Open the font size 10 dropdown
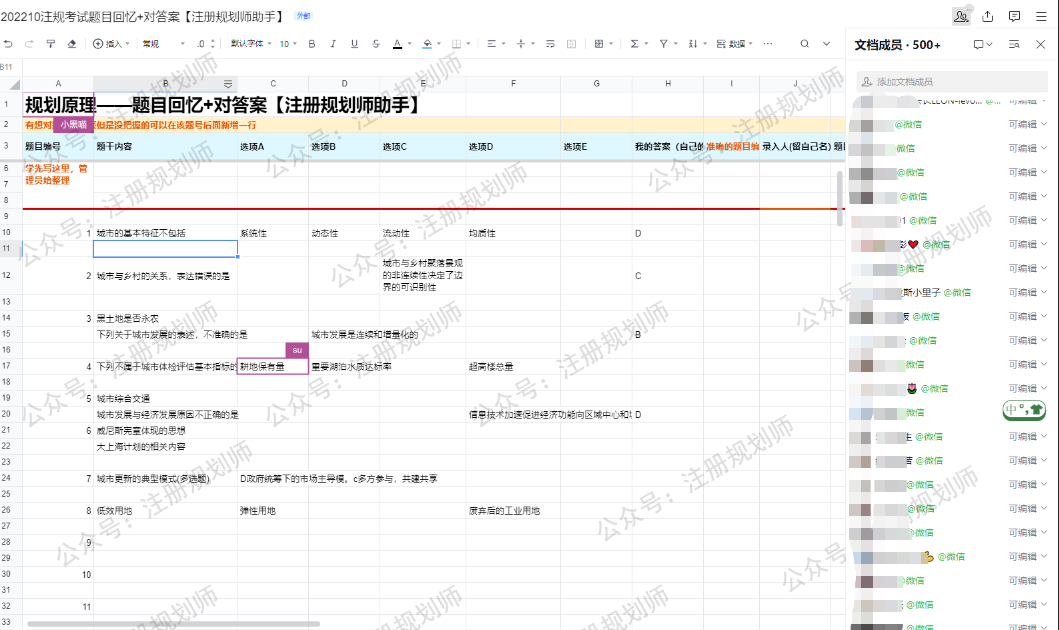1059x630 pixels. click(x=288, y=44)
